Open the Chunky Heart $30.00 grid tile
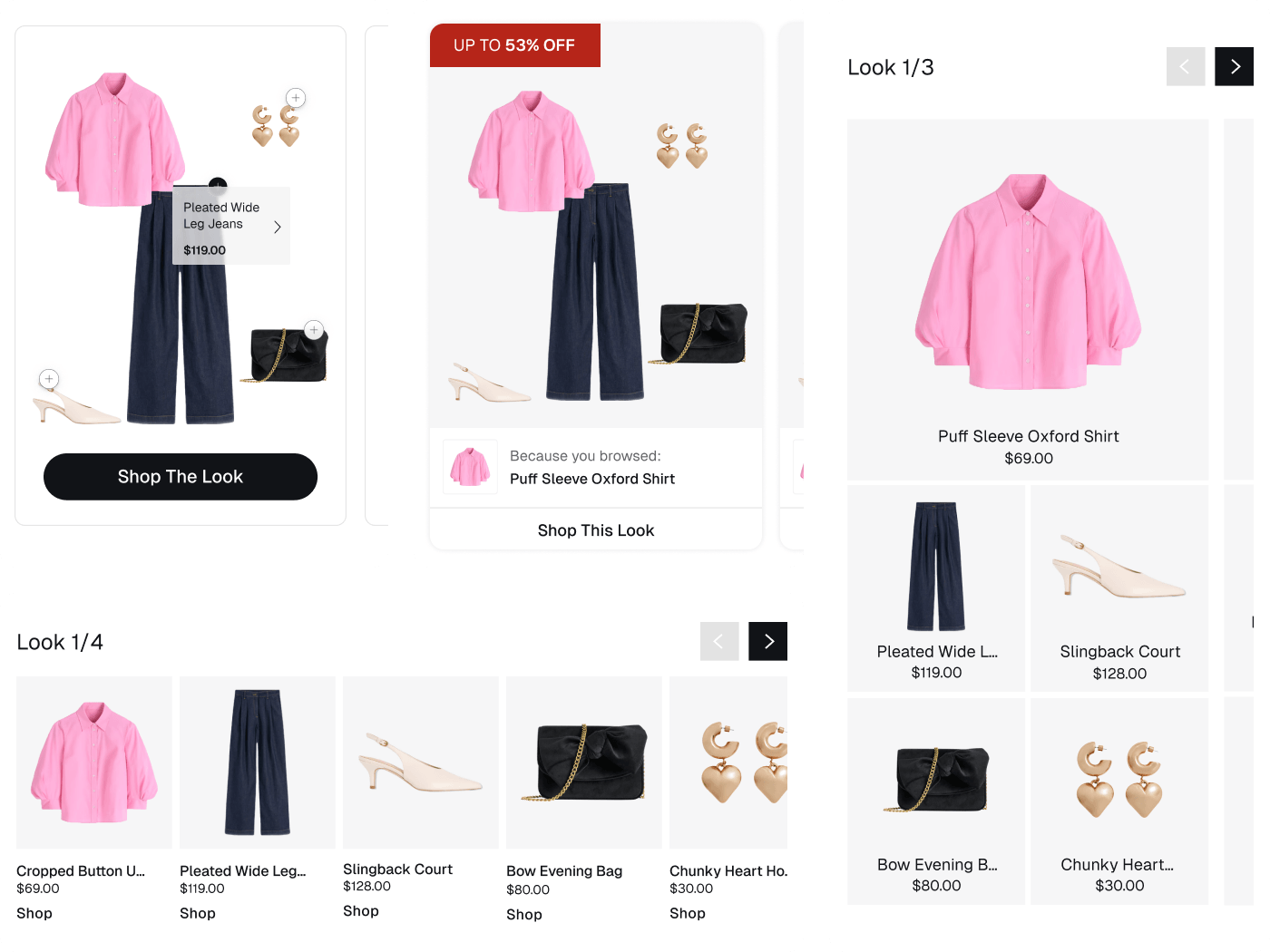This screenshot has width=1270, height=952. [x=1119, y=801]
